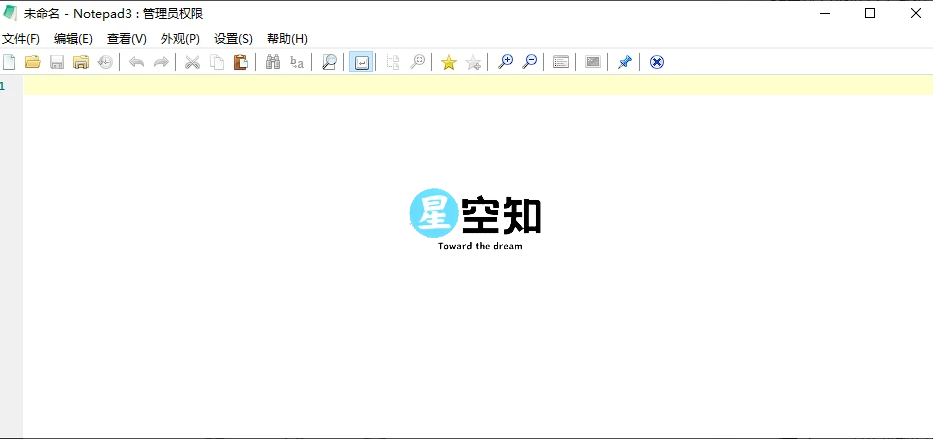Click the Save As icon
Image resolution: width=933 pixels, height=439 pixels.
(x=81, y=62)
